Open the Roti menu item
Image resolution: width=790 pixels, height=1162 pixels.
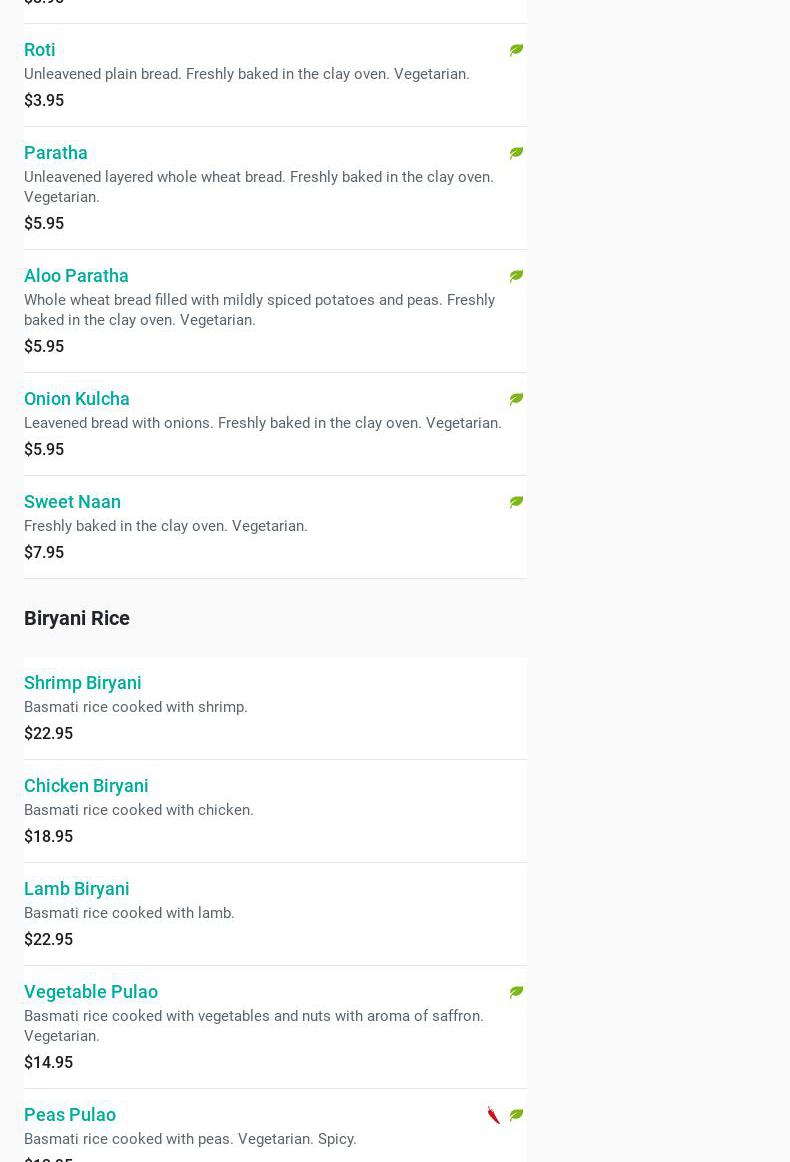click(x=40, y=50)
